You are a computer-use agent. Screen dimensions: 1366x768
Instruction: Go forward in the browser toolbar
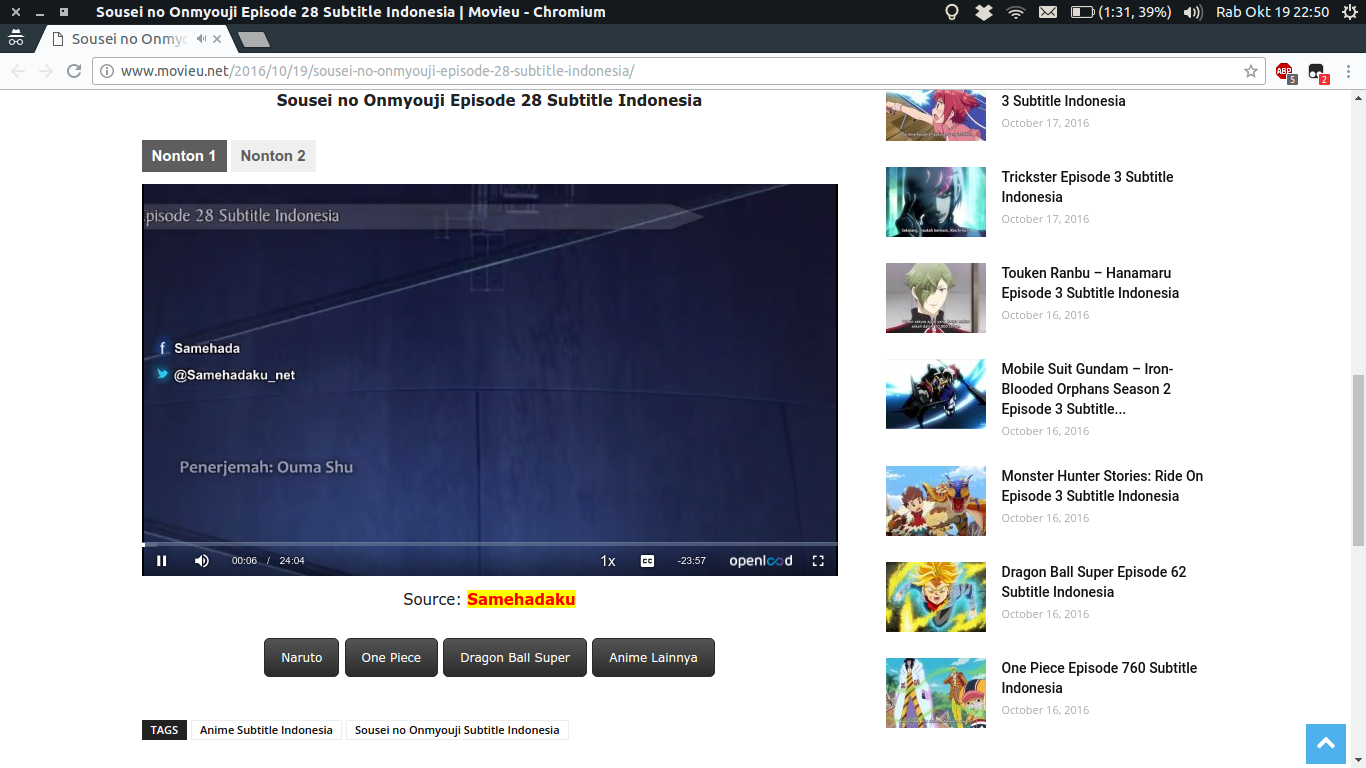click(45, 71)
